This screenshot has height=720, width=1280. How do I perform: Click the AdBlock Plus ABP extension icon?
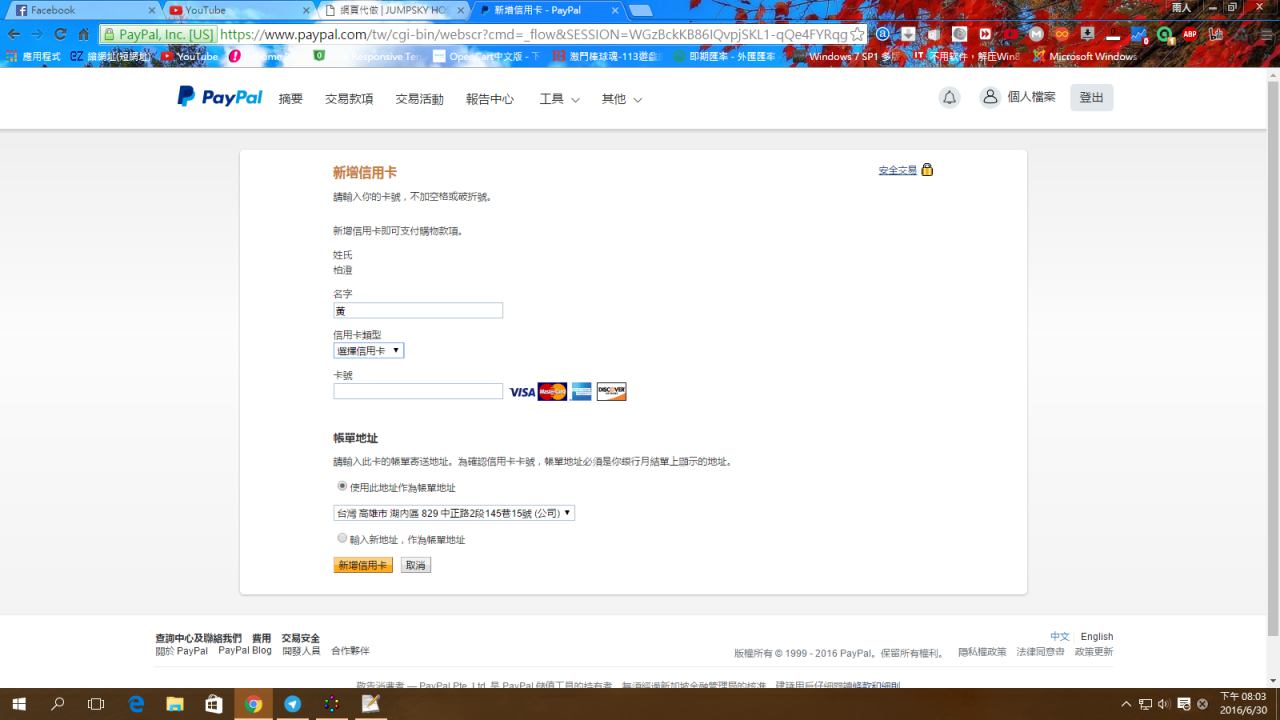(1190, 34)
